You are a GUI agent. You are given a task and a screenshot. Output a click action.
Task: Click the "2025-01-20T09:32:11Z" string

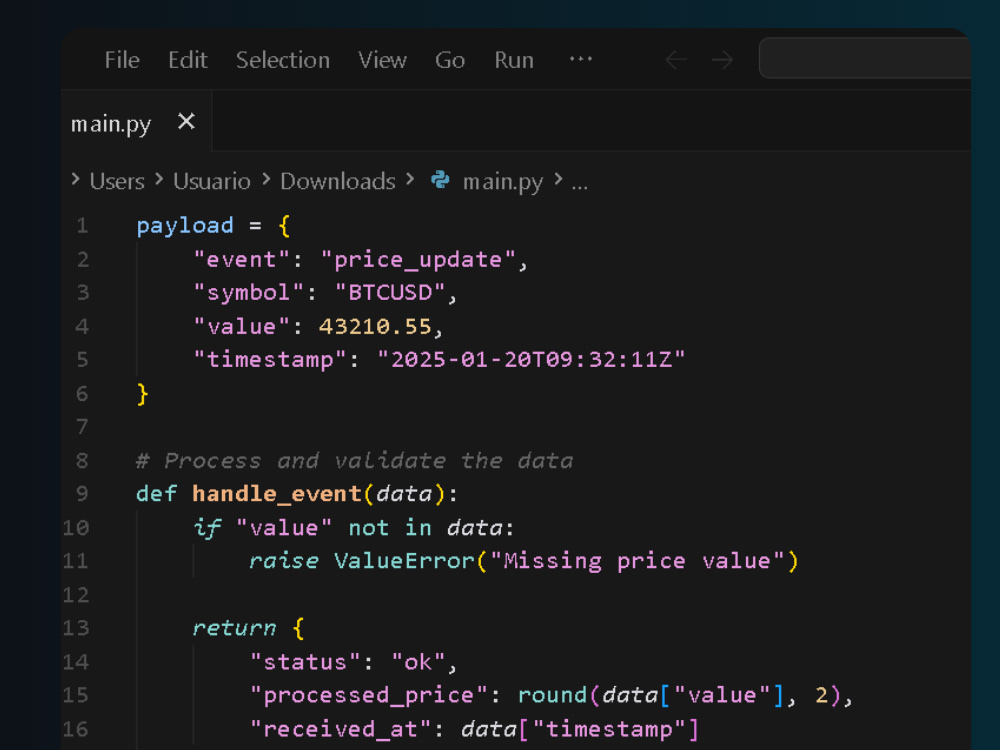531,360
